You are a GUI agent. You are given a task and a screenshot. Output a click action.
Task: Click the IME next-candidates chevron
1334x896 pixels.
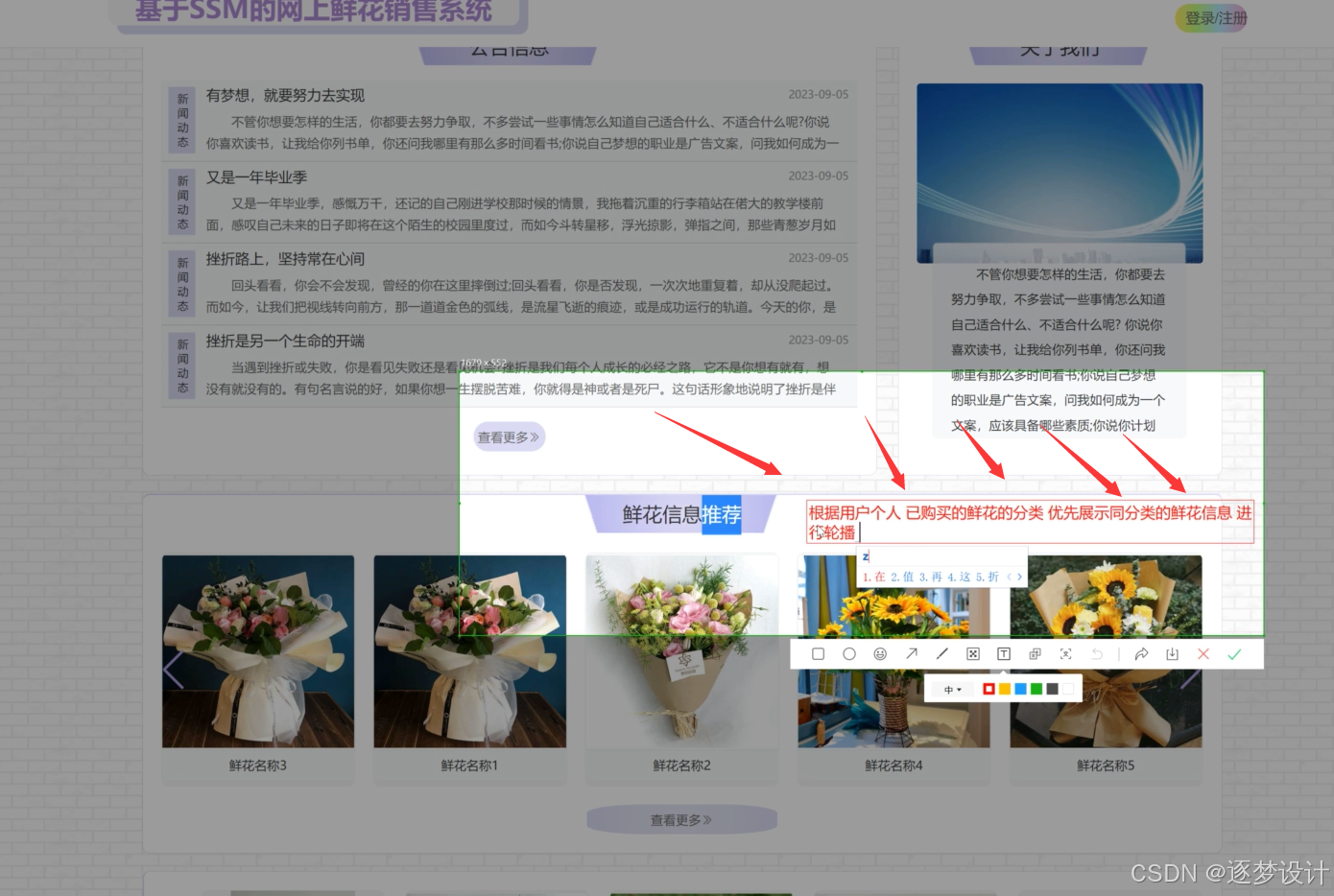point(1017,577)
